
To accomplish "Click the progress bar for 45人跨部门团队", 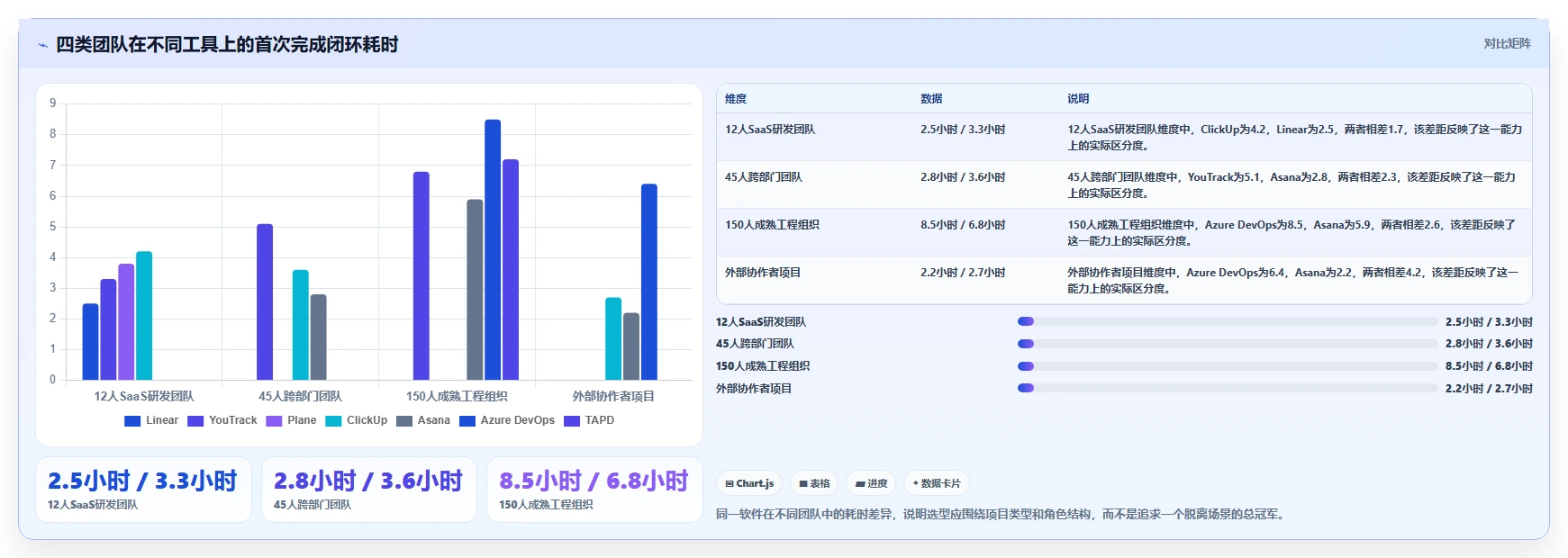I will (1228, 343).
